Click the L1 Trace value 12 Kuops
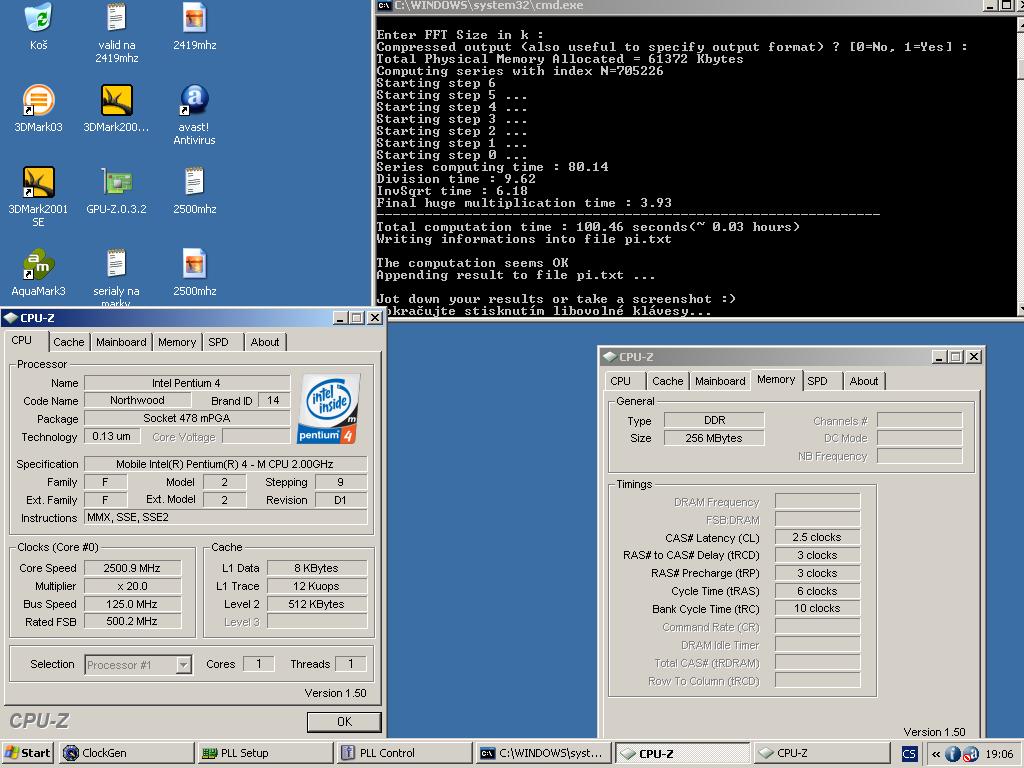 pyautogui.click(x=317, y=586)
